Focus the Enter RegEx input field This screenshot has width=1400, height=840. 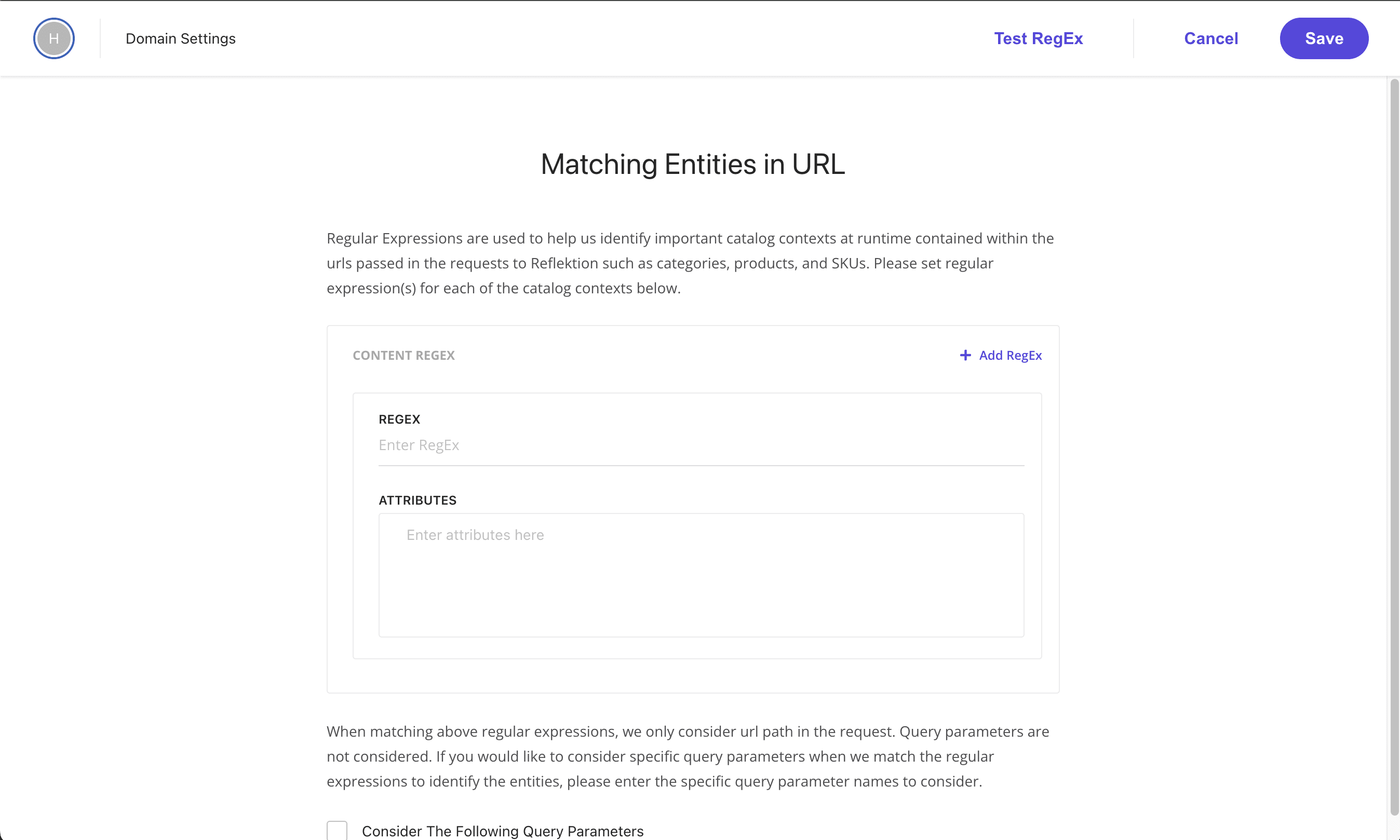click(x=701, y=445)
